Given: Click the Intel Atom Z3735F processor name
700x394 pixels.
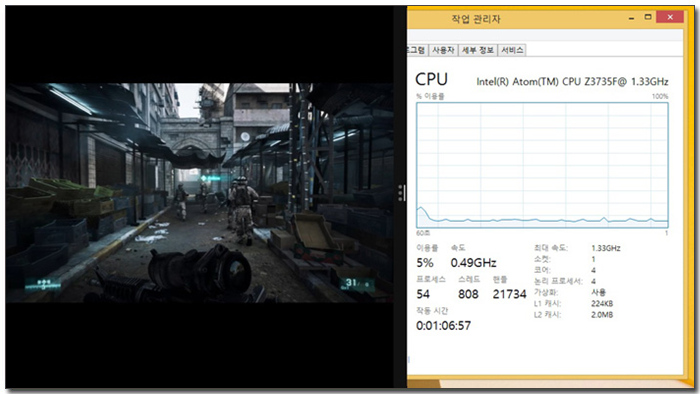Looking at the screenshot, I should [572, 82].
